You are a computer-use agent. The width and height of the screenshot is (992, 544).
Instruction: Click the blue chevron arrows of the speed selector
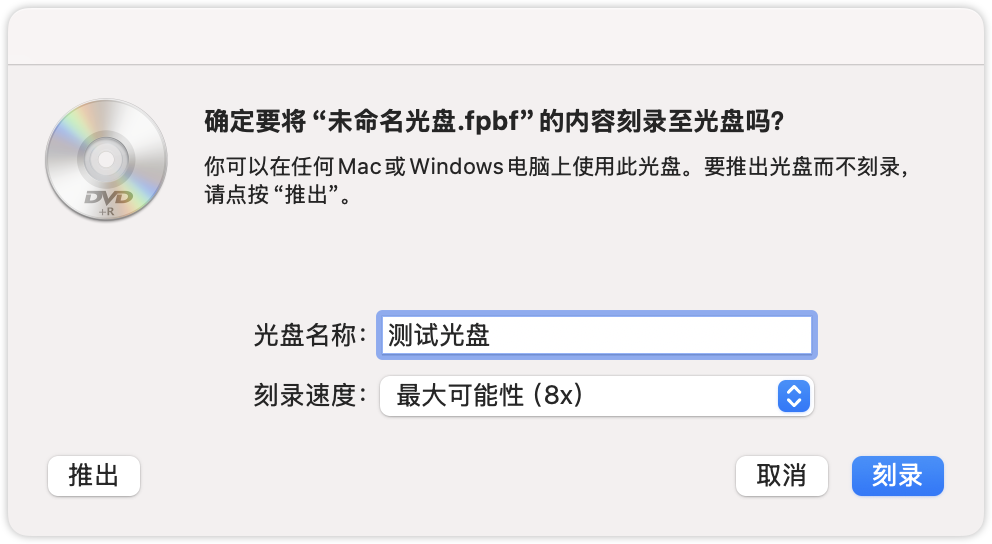pyautogui.click(x=792, y=395)
